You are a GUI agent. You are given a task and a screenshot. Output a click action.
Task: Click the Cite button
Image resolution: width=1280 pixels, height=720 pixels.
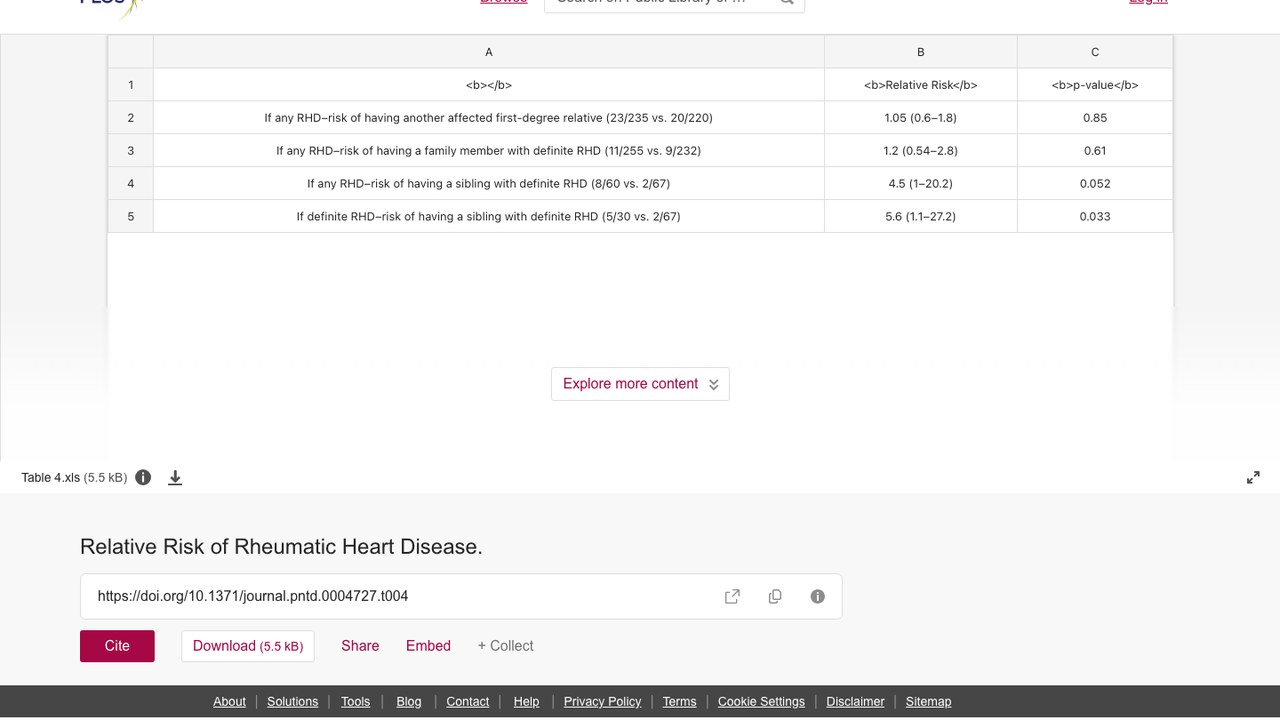point(117,646)
